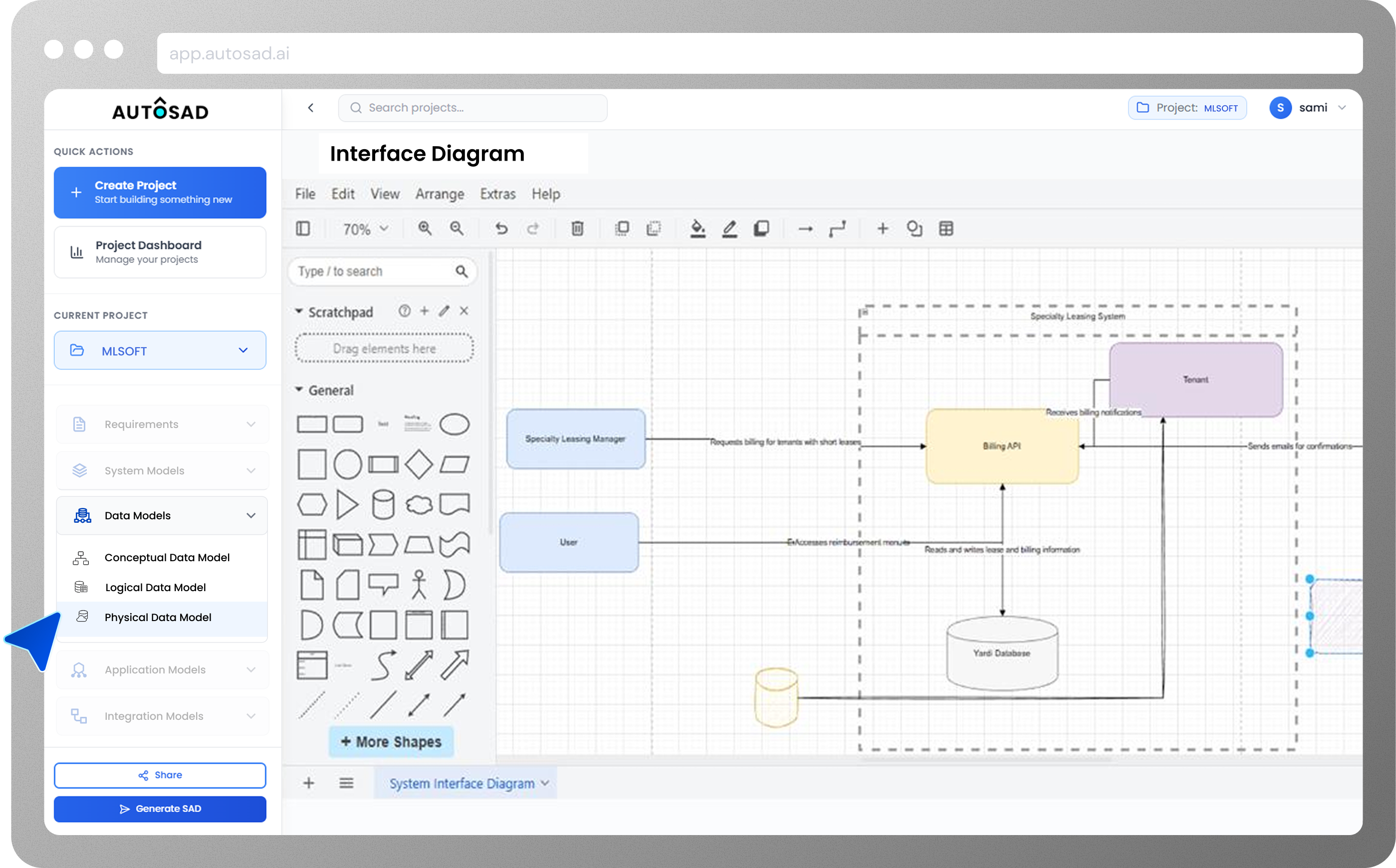Select the cylinder shape in General palette
Image resolution: width=1396 pixels, height=868 pixels.
coord(383,505)
